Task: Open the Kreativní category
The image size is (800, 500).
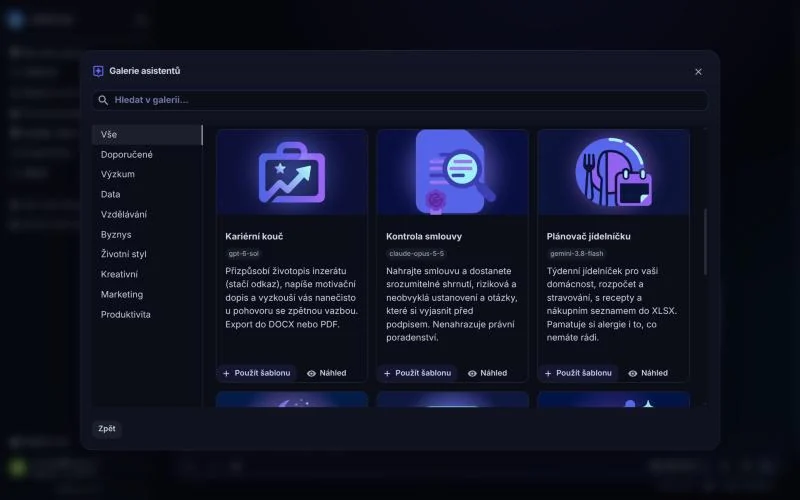Action: click(147, 274)
